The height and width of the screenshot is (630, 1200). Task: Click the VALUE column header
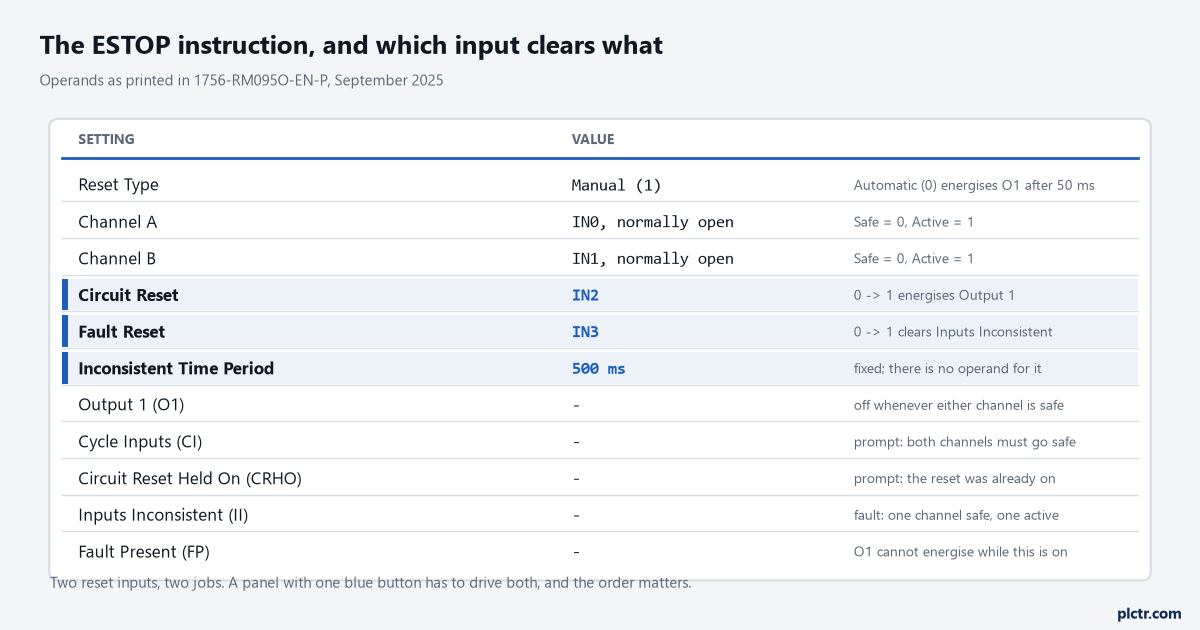pyautogui.click(x=593, y=139)
